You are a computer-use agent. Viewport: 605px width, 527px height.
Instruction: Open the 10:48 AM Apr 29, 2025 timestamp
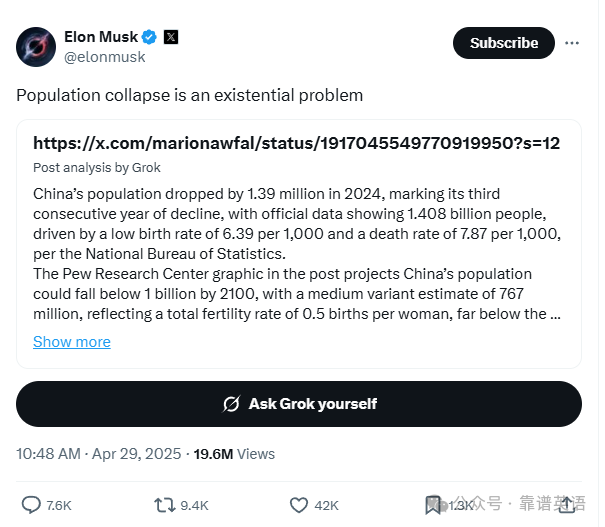click(x=98, y=454)
